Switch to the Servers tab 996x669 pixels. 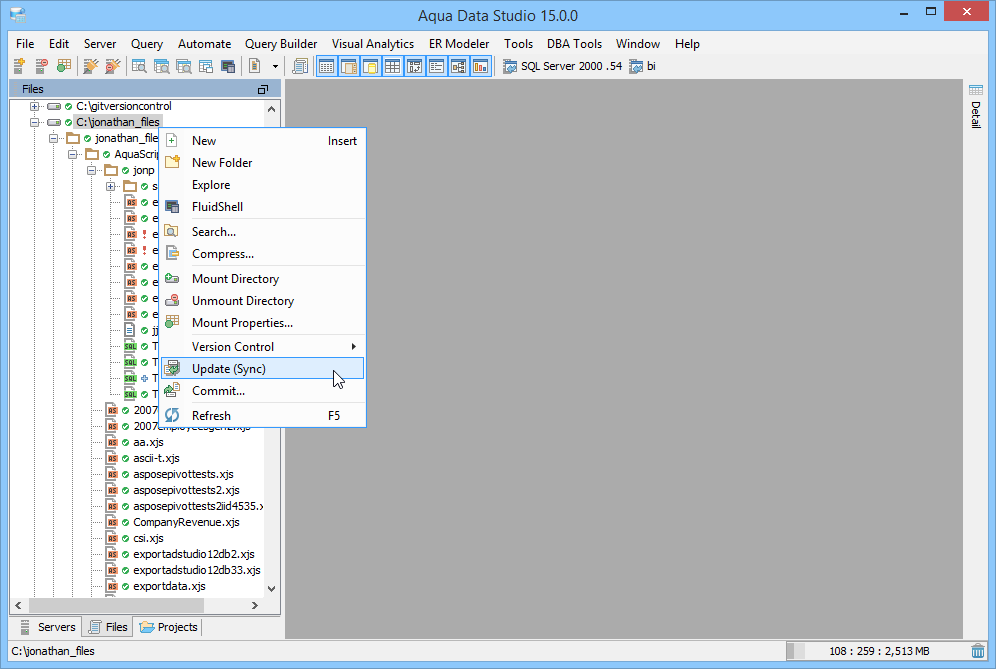tap(48, 627)
